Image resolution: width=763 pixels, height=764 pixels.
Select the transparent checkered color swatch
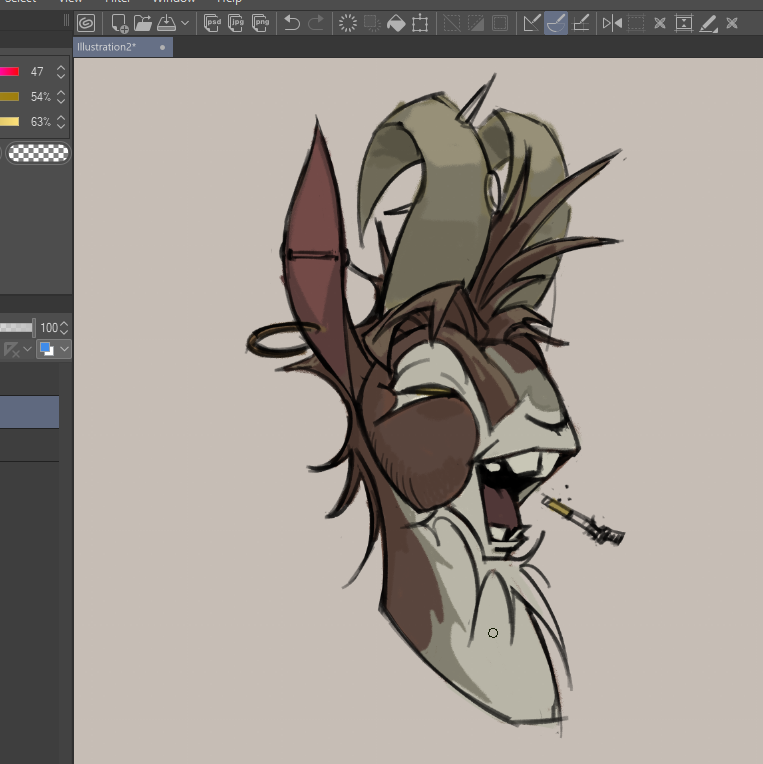coord(38,153)
